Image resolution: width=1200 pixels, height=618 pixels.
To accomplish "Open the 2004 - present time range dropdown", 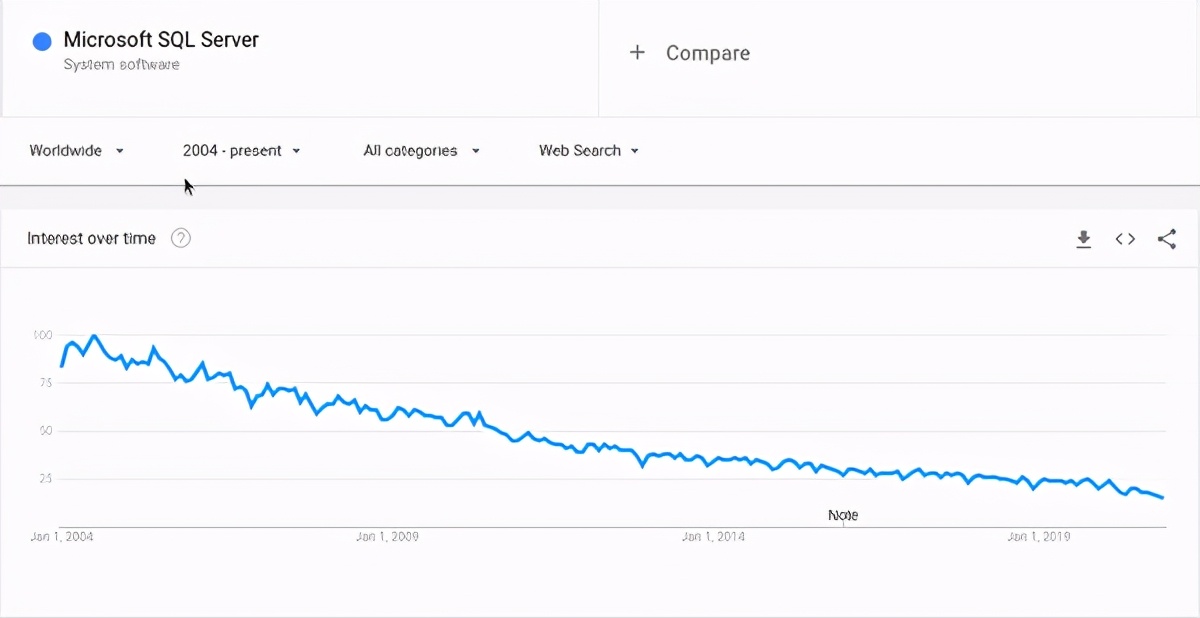I will pyautogui.click(x=241, y=151).
